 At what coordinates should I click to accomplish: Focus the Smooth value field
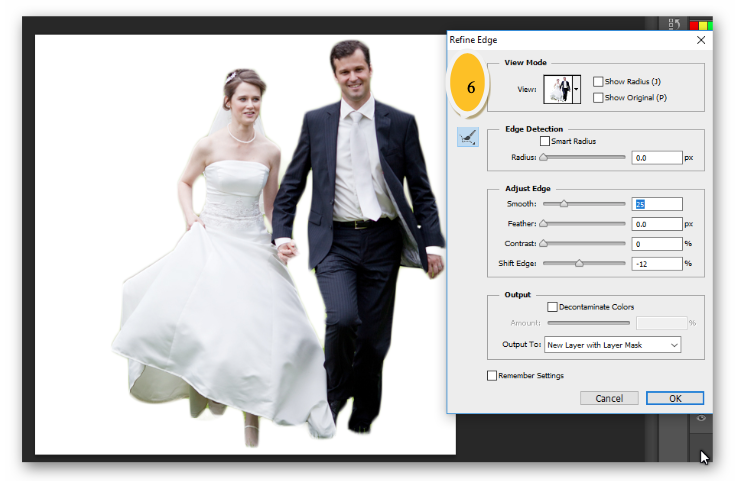click(657, 204)
